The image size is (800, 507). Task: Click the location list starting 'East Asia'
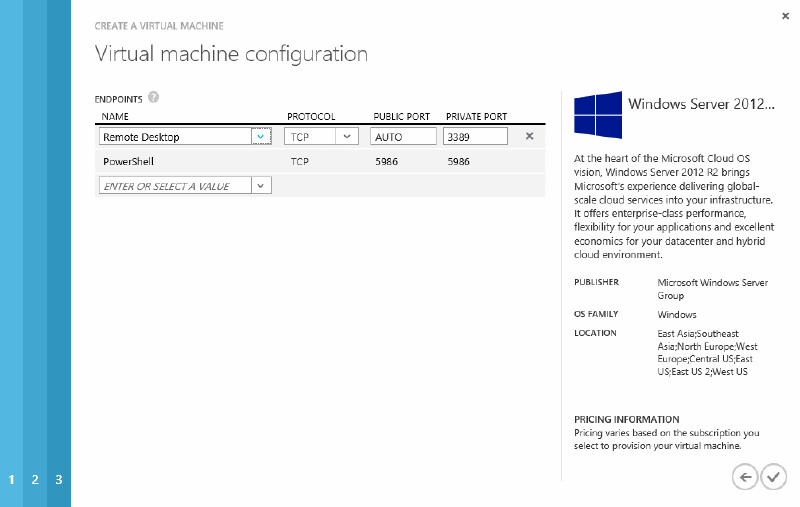707,352
